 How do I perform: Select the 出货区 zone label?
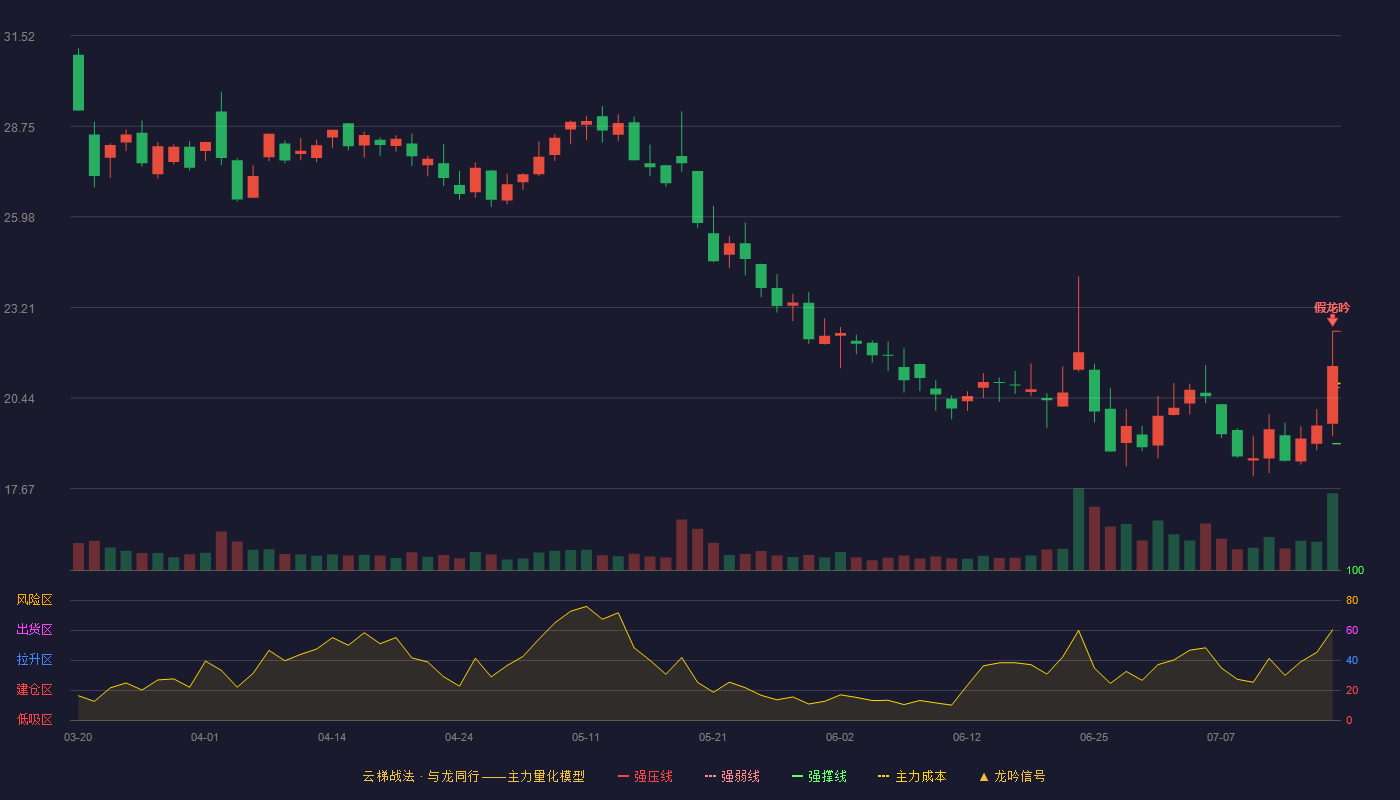click(34, 630)
